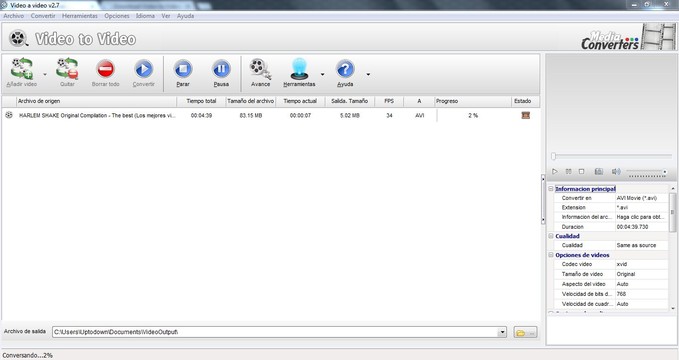Click the Estado status icon in the video row
679x360 pixels.
[526, 115]
